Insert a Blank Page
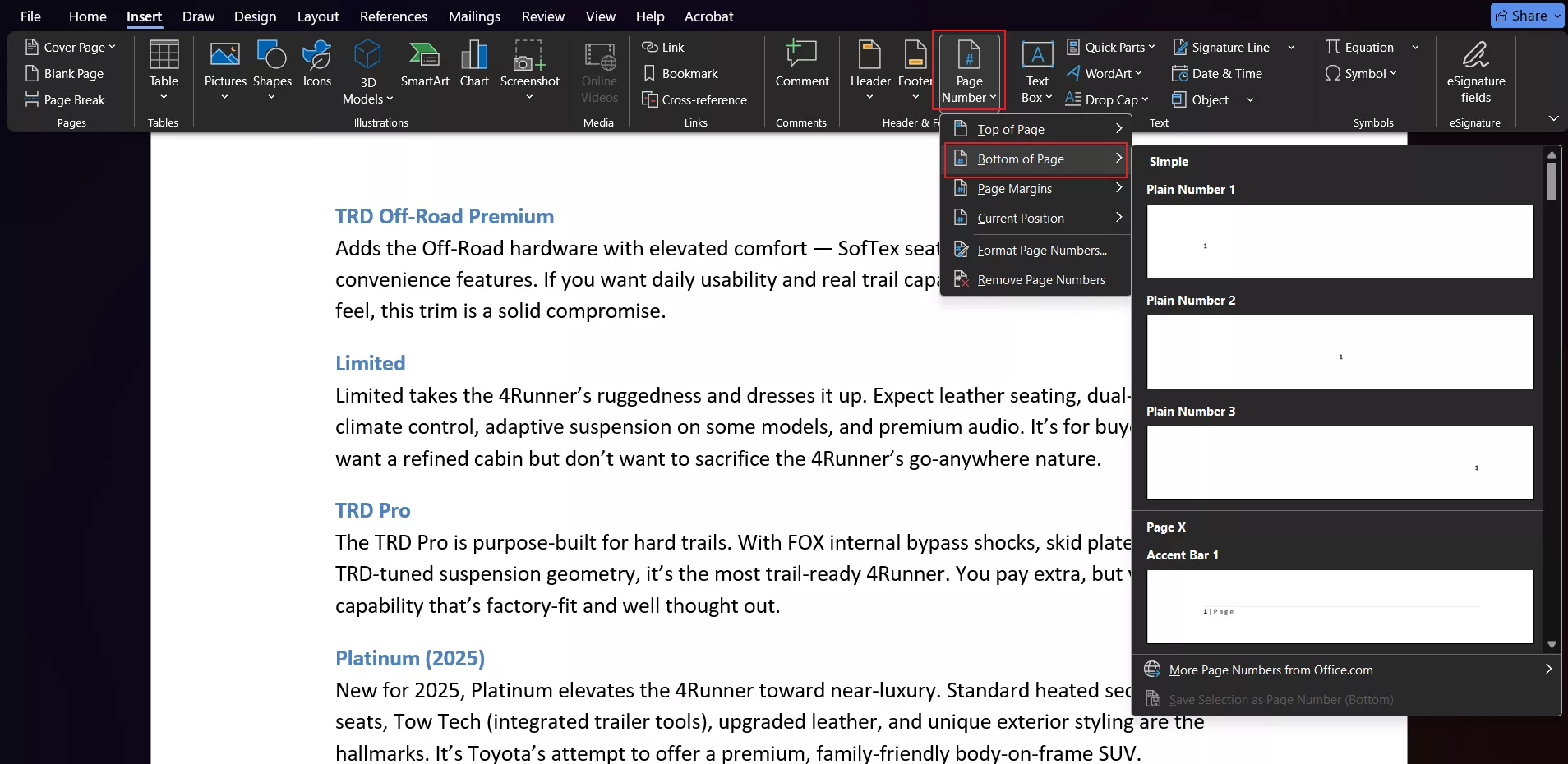Viewport: 1568px width, 764px height. pos(65,73)
